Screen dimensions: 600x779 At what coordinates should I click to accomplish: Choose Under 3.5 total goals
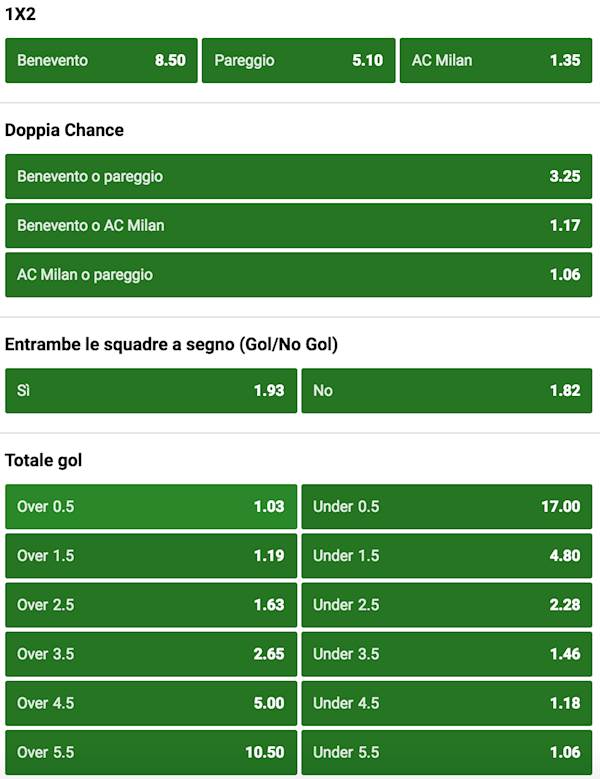(x=447, y=654)
